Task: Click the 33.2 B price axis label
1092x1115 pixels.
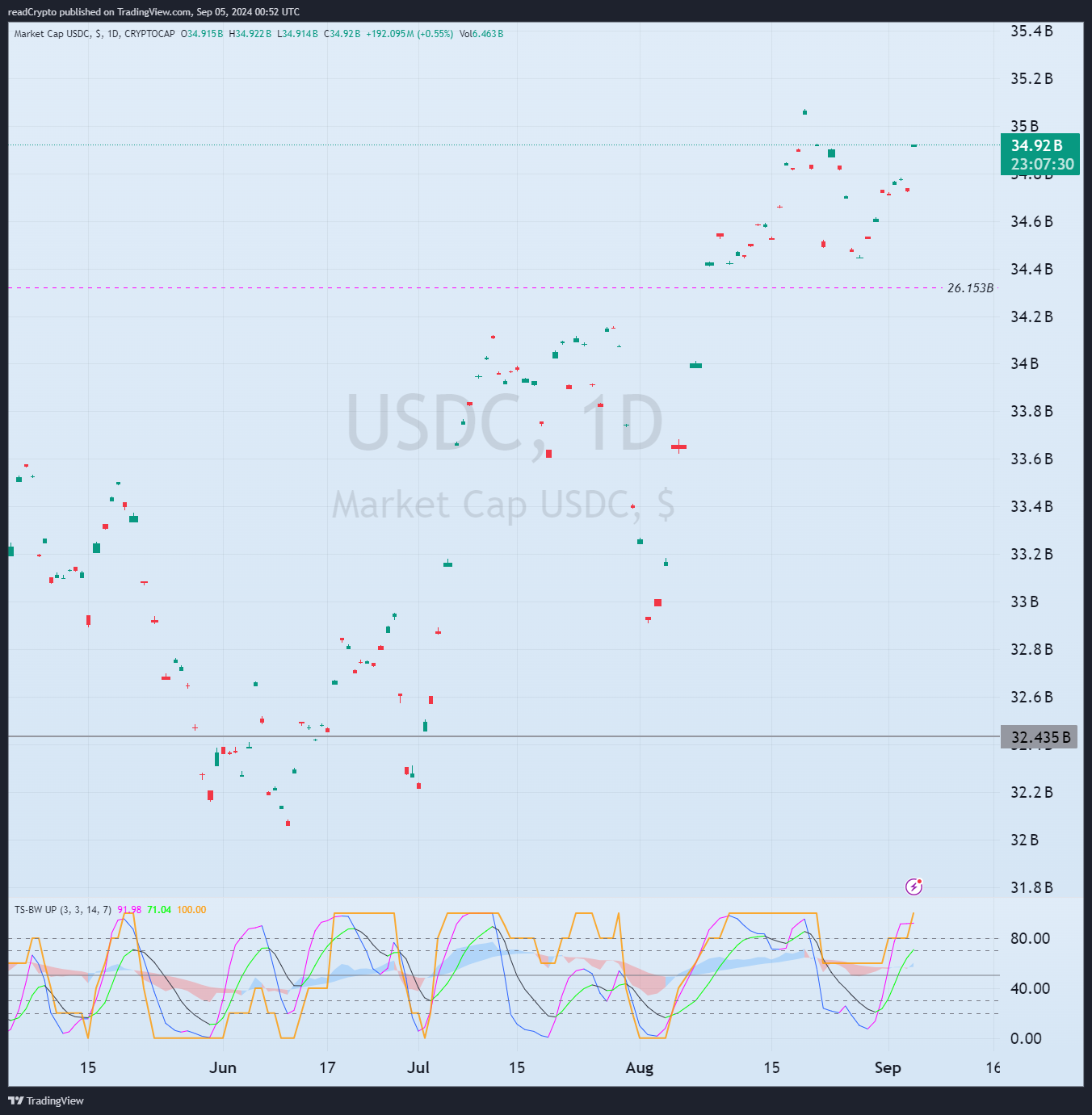Action: tap(1031, 555)
